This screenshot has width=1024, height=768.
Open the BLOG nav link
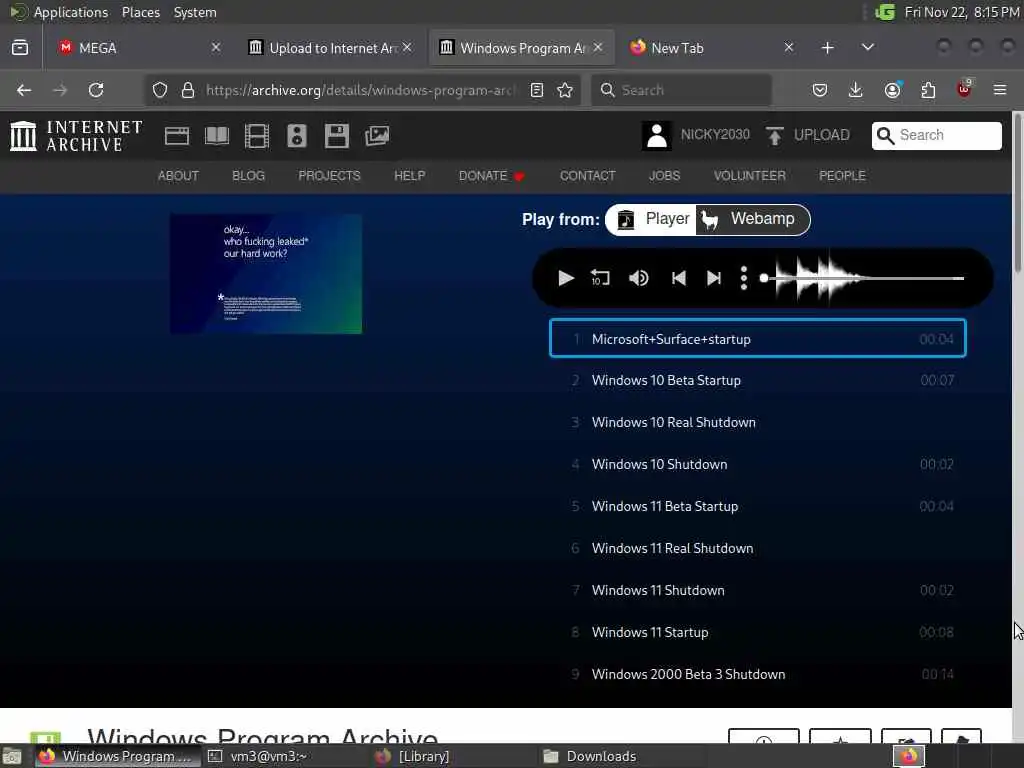pos(248,176)
